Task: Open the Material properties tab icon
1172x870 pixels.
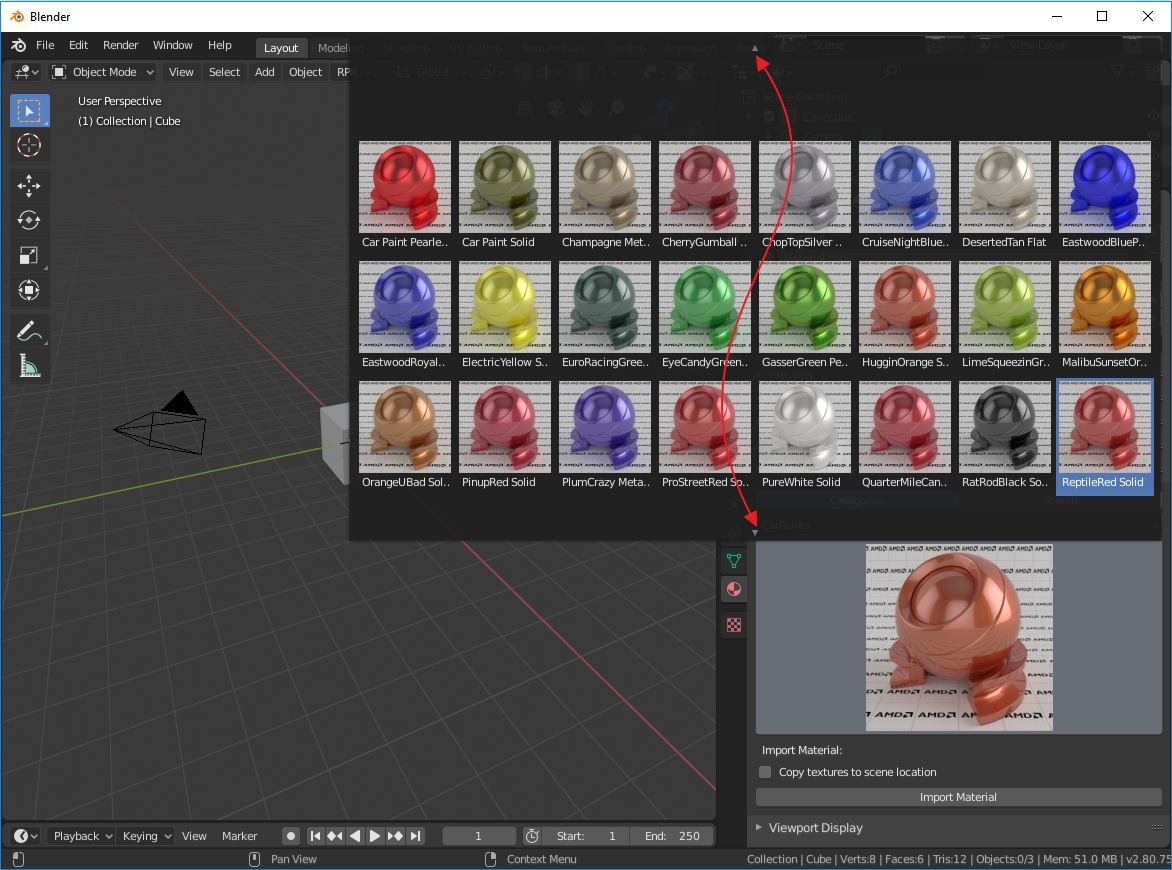Action: tap(734, 589)
